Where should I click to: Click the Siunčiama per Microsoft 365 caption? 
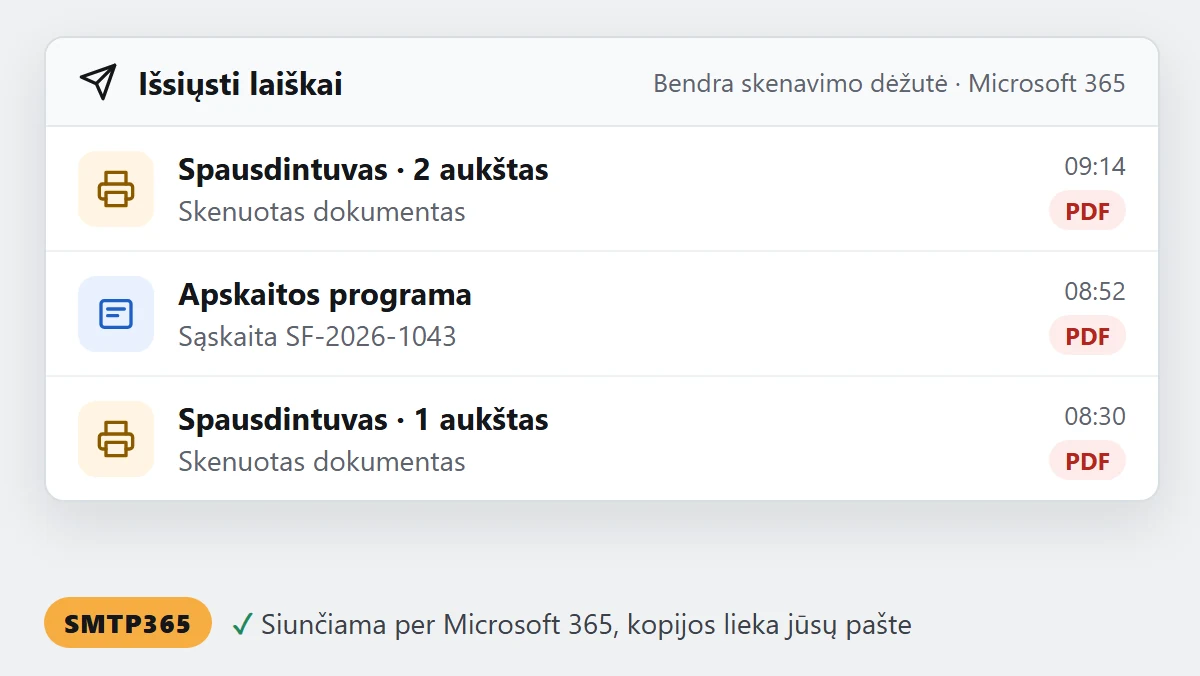[x=586, y=625]
